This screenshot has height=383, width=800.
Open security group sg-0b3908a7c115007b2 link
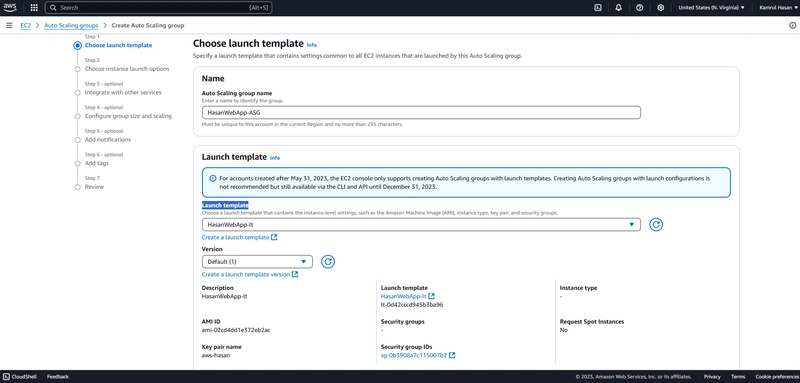(x=414, y=355)
